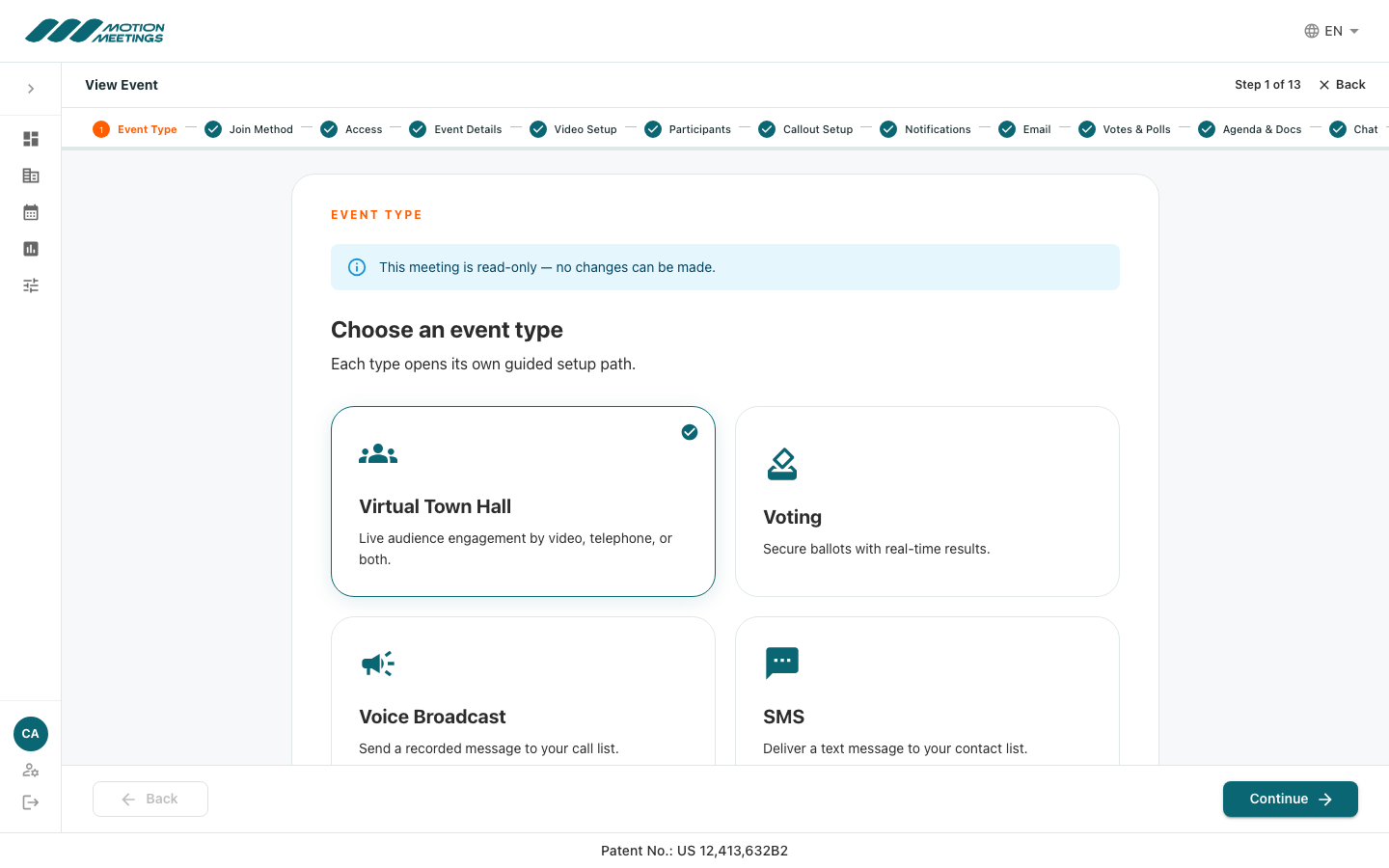
Task: Click the 'Step 1 of 13' text
Action: (1267, 85)
